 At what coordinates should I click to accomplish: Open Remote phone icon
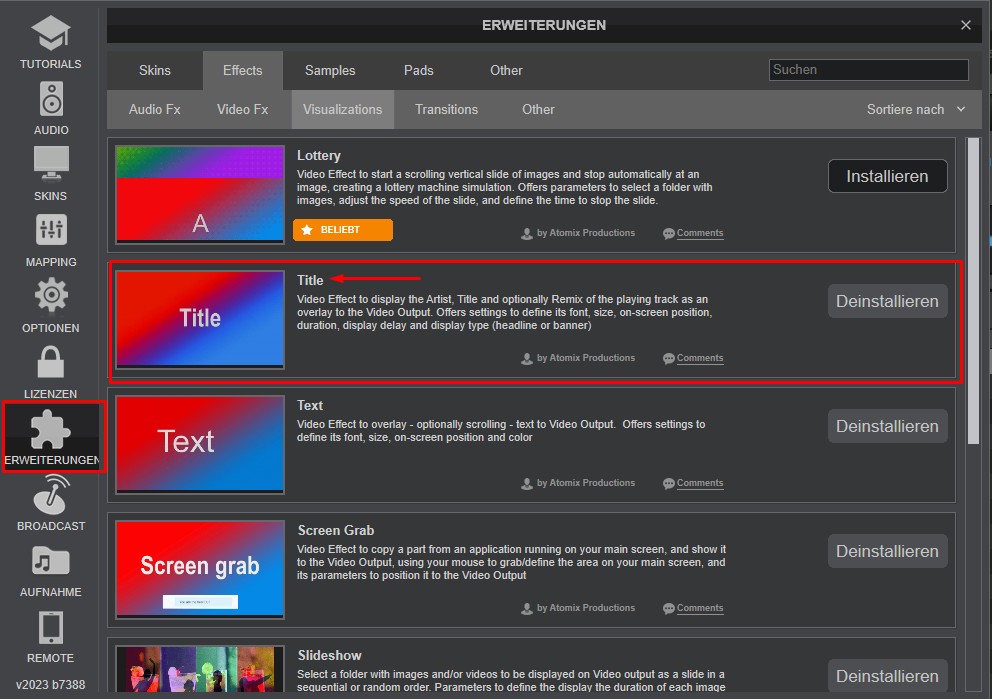[51, 627]
